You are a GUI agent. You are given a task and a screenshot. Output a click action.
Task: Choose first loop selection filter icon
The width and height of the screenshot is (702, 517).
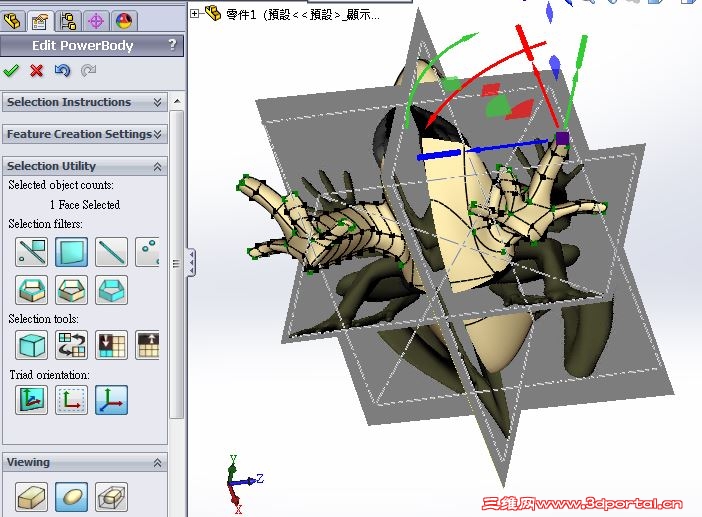[x=31, y=290]
